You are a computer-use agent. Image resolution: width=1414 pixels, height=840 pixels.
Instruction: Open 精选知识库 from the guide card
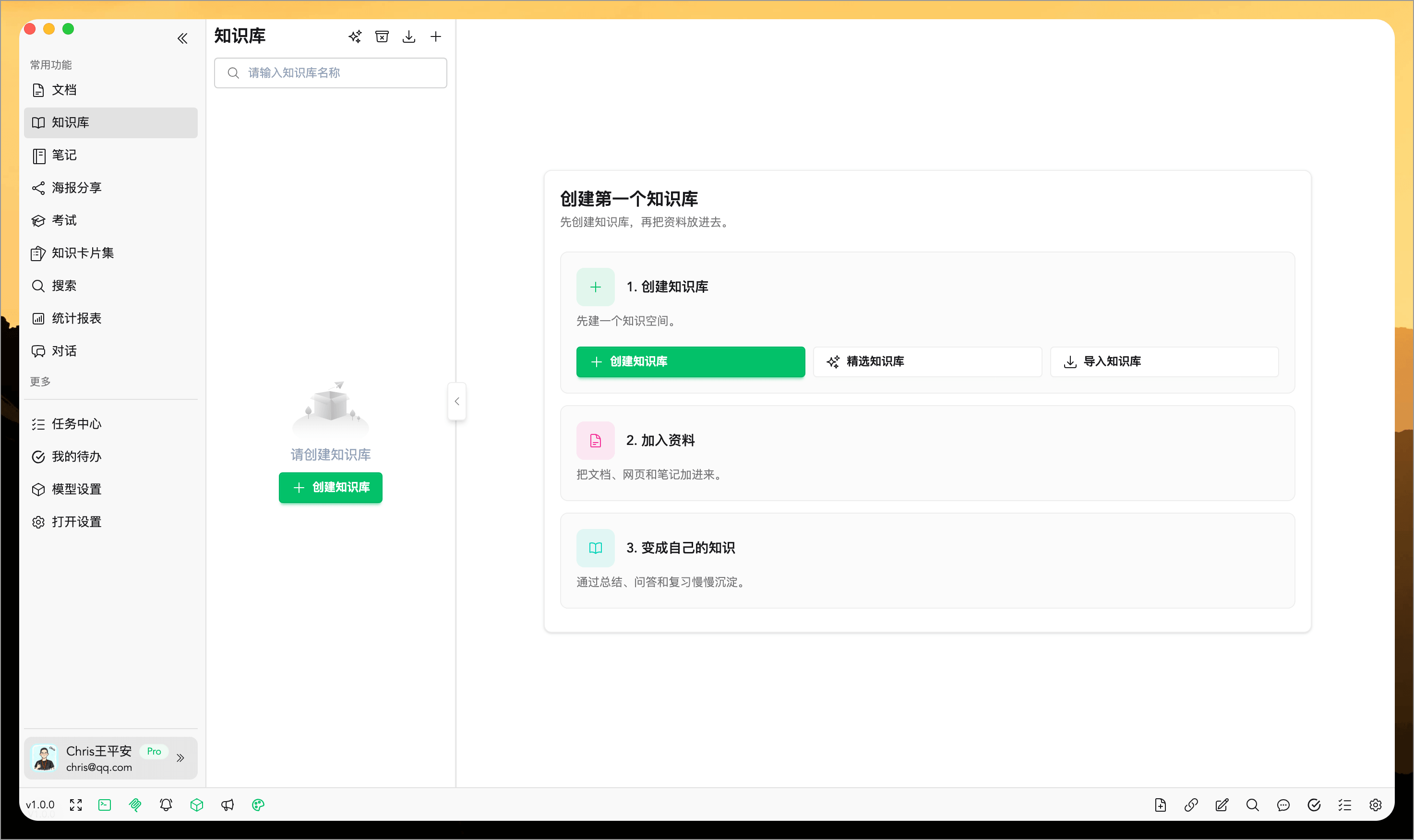927,362
